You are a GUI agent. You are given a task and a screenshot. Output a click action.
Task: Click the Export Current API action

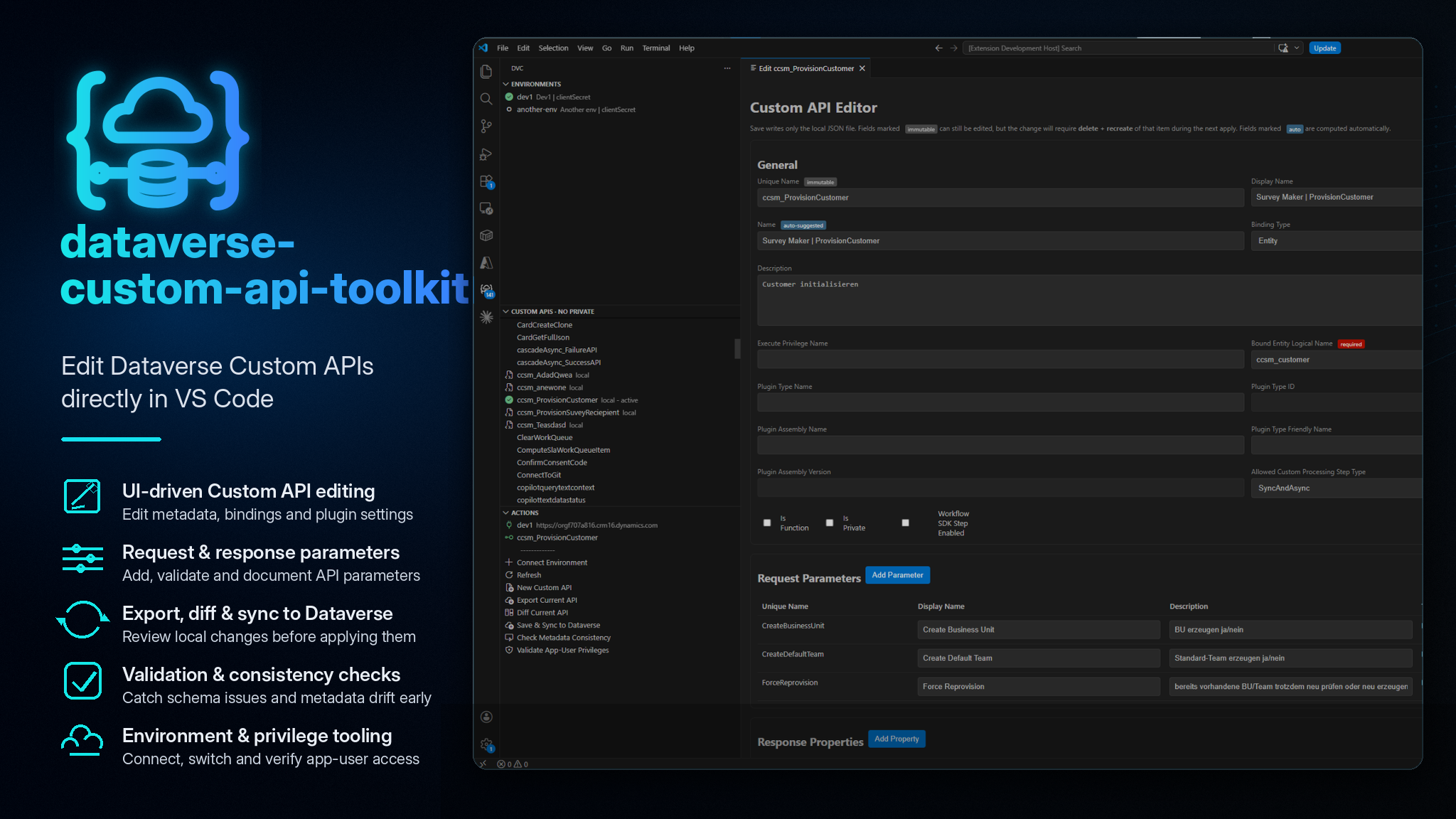click(x=546, y=600)
